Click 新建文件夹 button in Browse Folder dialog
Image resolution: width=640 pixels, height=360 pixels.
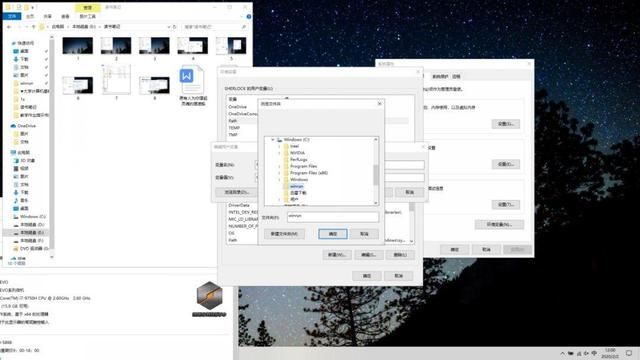click(x=284, y=234)
